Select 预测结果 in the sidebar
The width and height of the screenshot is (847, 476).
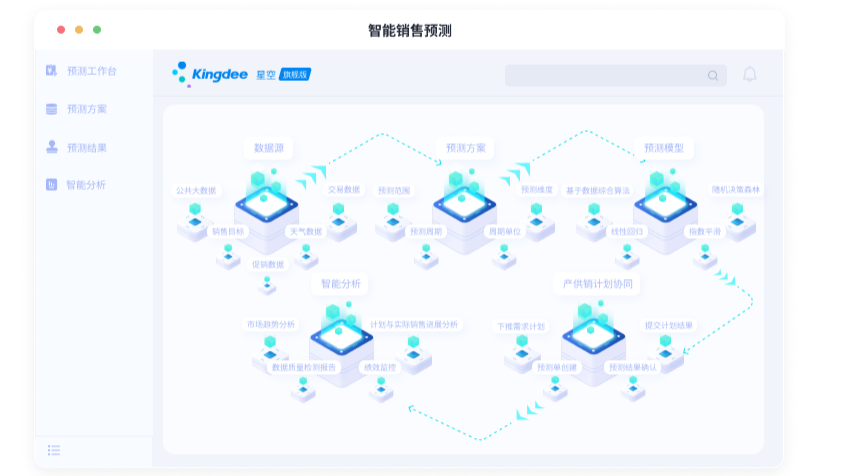click(x=86, y=148)
